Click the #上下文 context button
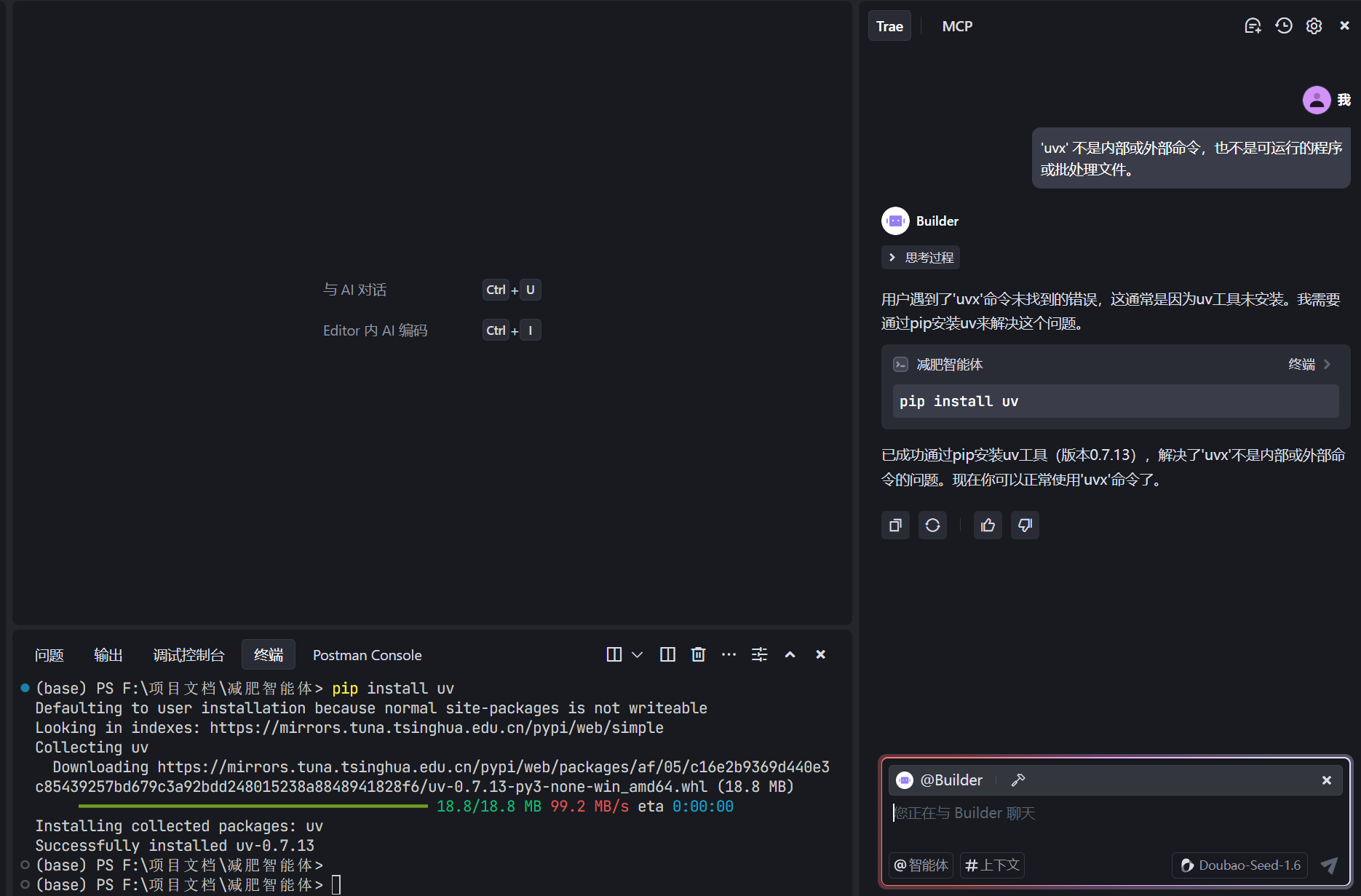 [x=992, y=865]
